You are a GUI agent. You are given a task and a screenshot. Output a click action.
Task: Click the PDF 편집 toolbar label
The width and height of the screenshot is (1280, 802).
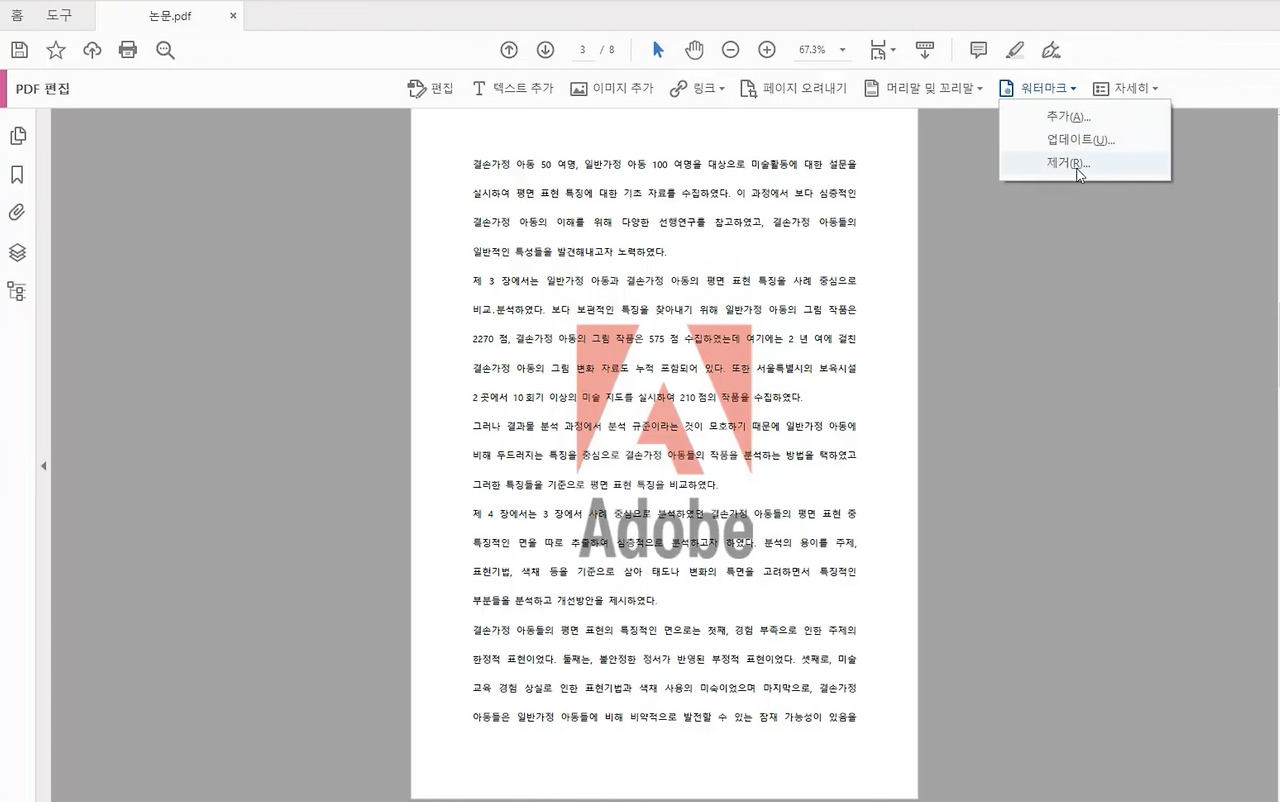(43, 89)
